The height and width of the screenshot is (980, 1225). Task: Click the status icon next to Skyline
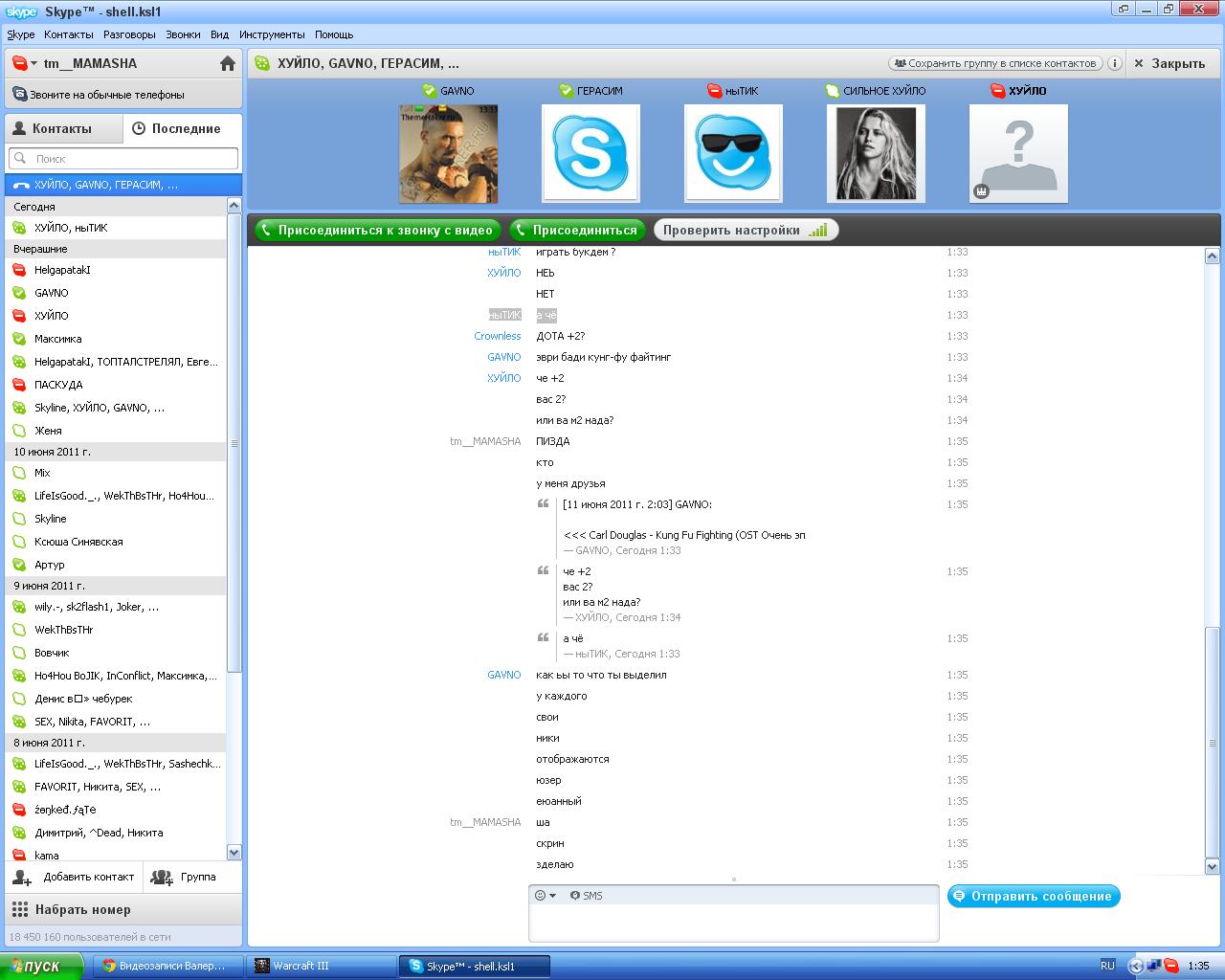tap(18, 519)
